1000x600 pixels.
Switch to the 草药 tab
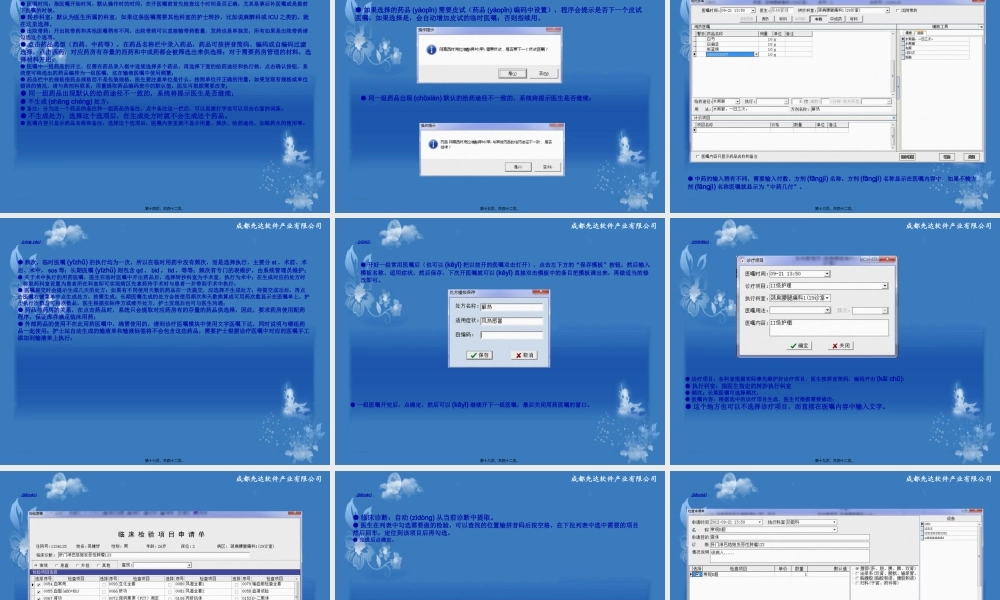point(818,19)
